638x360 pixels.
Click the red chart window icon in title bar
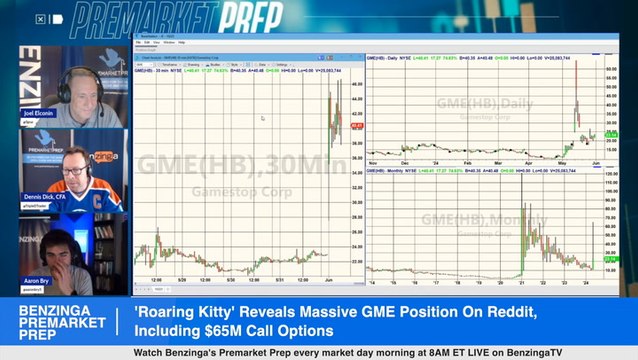(330, 58)
